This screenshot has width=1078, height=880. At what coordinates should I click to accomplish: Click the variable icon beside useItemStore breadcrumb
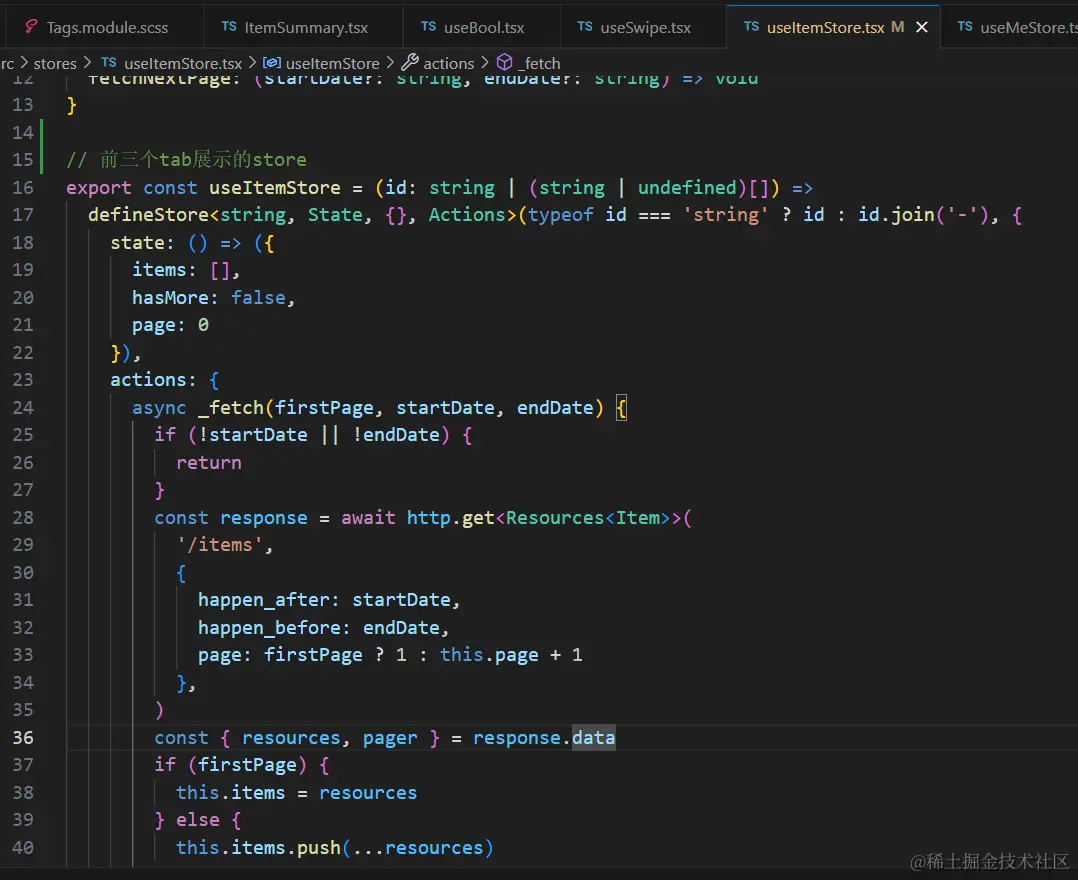[272, 63]
